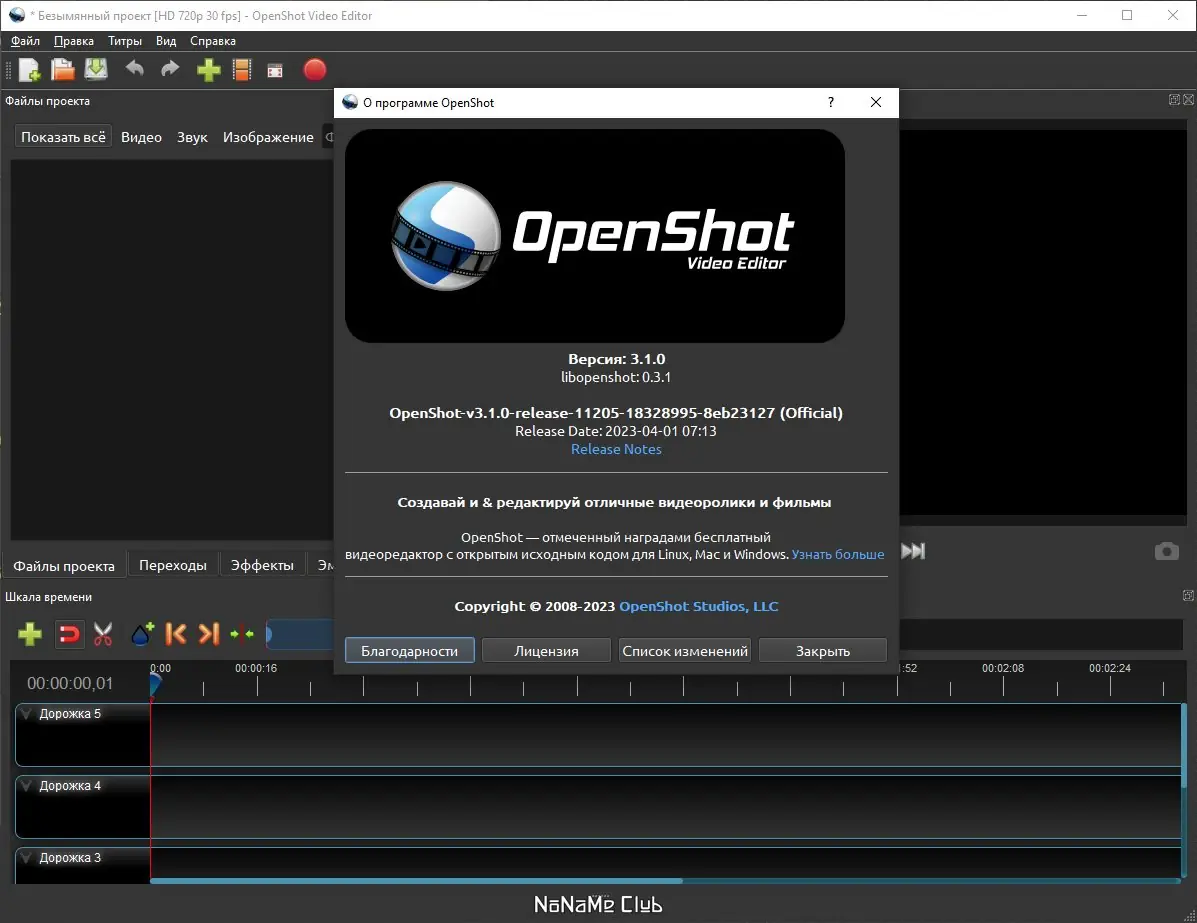This screenshot has height=923, width=1197.
Task: Undo the last action in the toolbar
Action: point(134,69)
